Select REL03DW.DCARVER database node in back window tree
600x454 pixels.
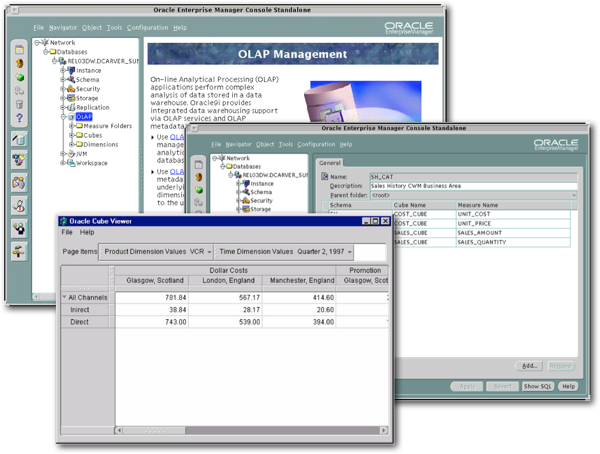[x=103, y=61]
